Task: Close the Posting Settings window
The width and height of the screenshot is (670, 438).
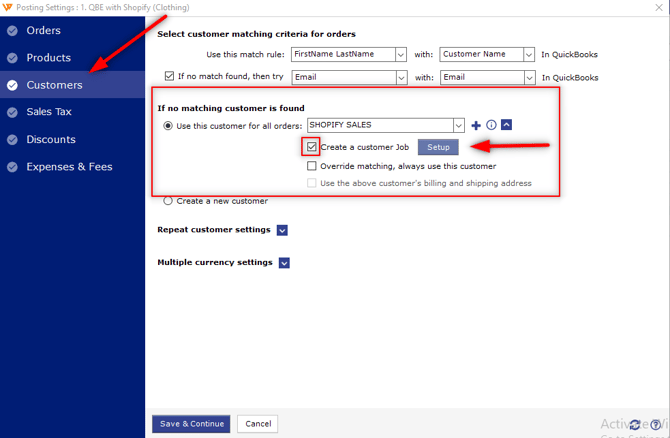Action: click(x=659, y=7)
